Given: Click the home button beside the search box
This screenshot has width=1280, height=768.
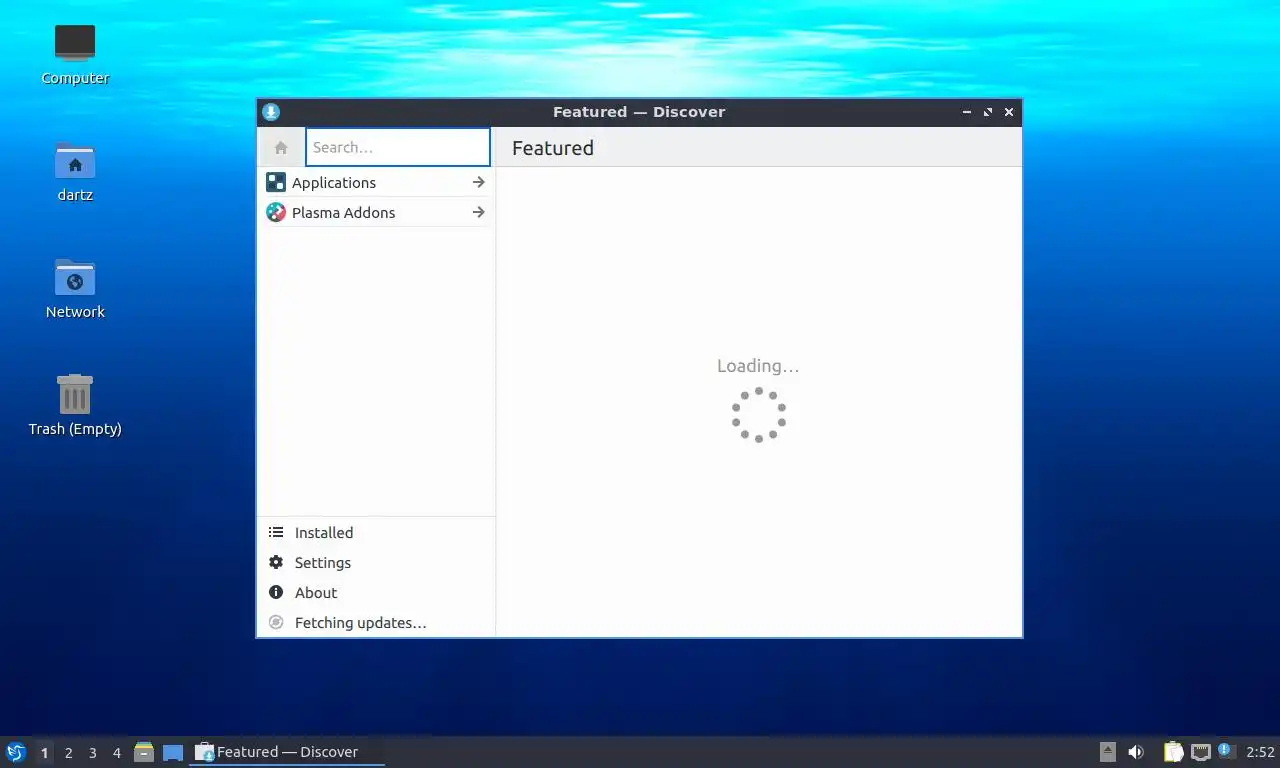Looking at the screenshot, I should tap(281, 147).
